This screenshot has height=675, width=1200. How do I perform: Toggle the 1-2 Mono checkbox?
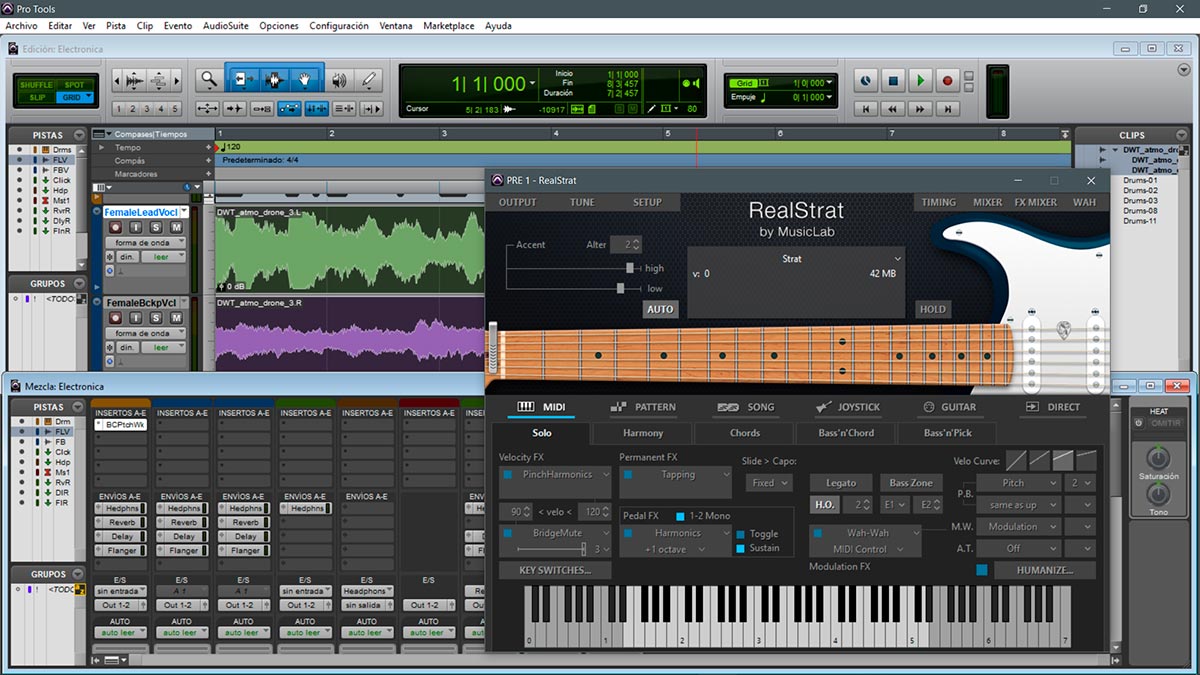[681, 516]
